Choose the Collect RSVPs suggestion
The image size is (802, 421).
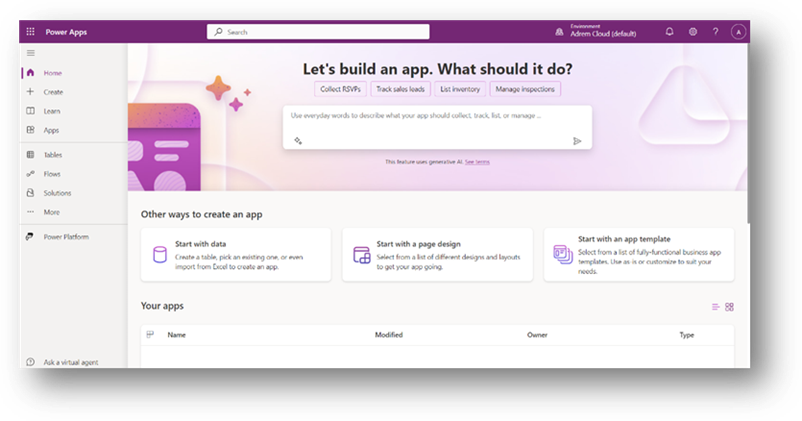pyautogui.click(x=340, y=89)
